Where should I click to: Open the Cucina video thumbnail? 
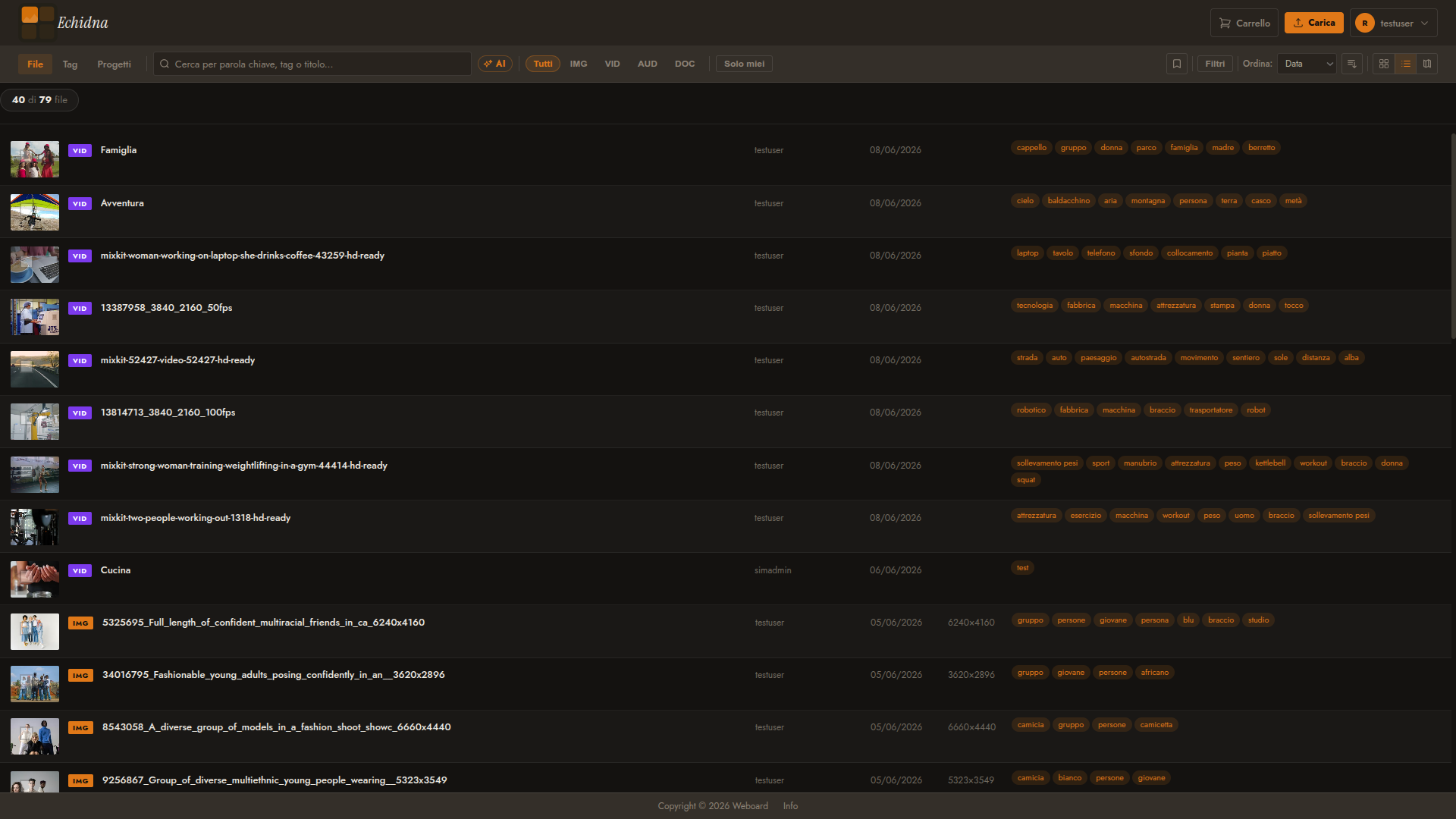pos(35,579)
